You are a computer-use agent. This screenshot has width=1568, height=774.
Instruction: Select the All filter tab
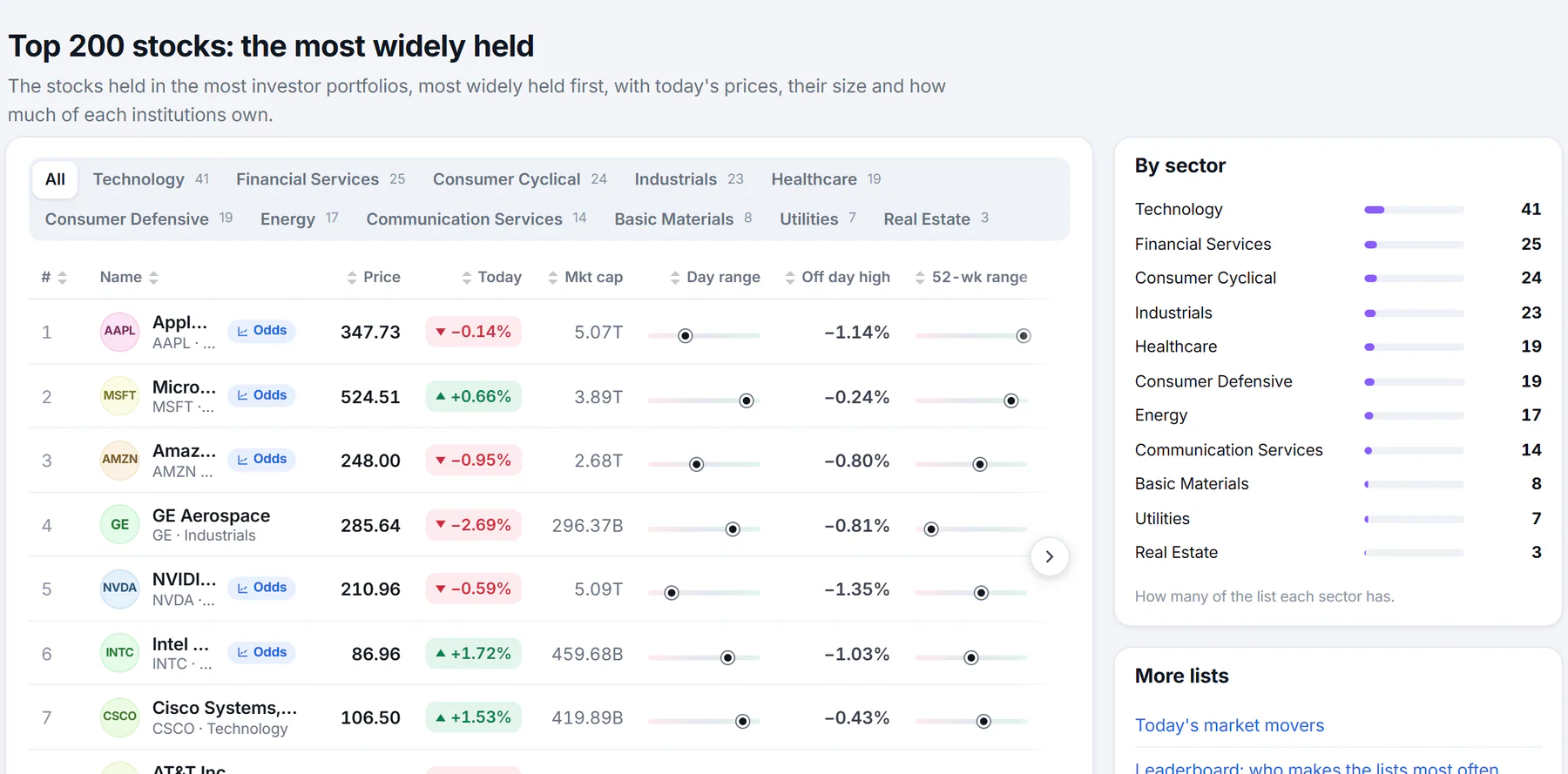[55, 179]
